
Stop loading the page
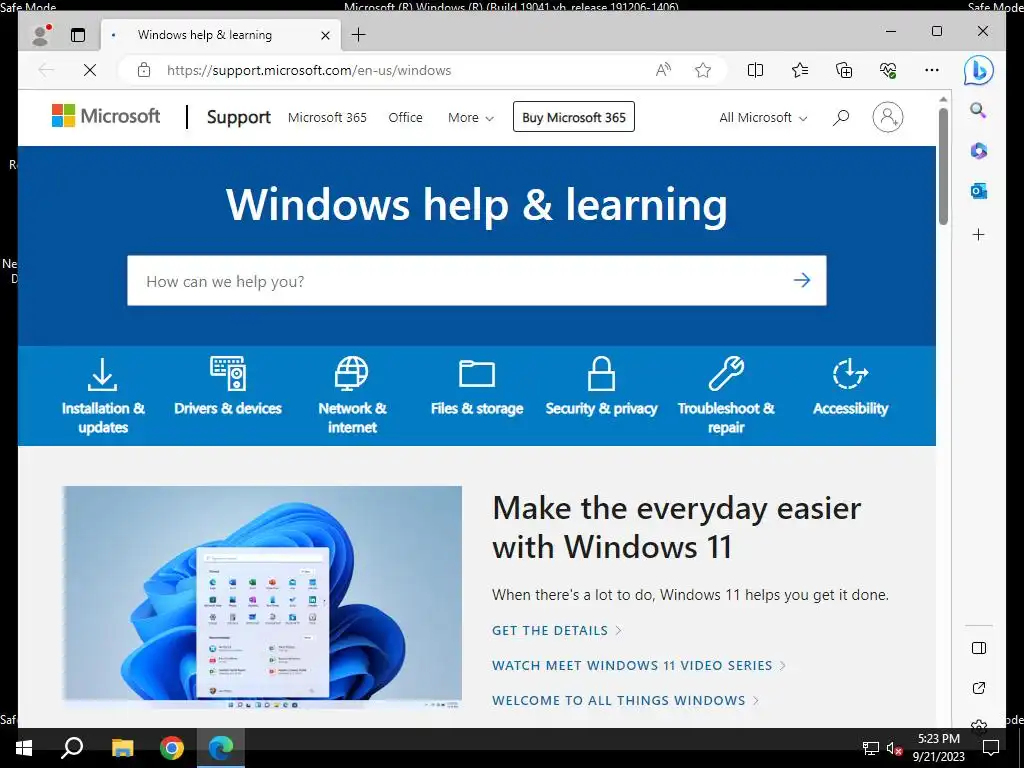click(90, 70)
